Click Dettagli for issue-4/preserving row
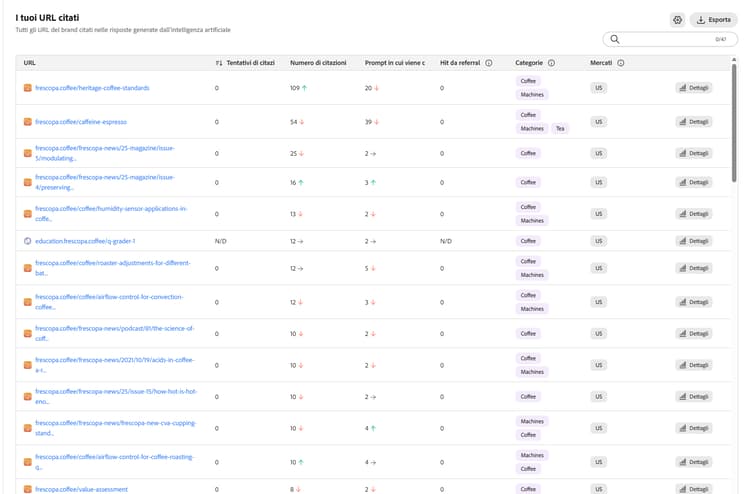750x494 pixels. (x=694, y=183)
